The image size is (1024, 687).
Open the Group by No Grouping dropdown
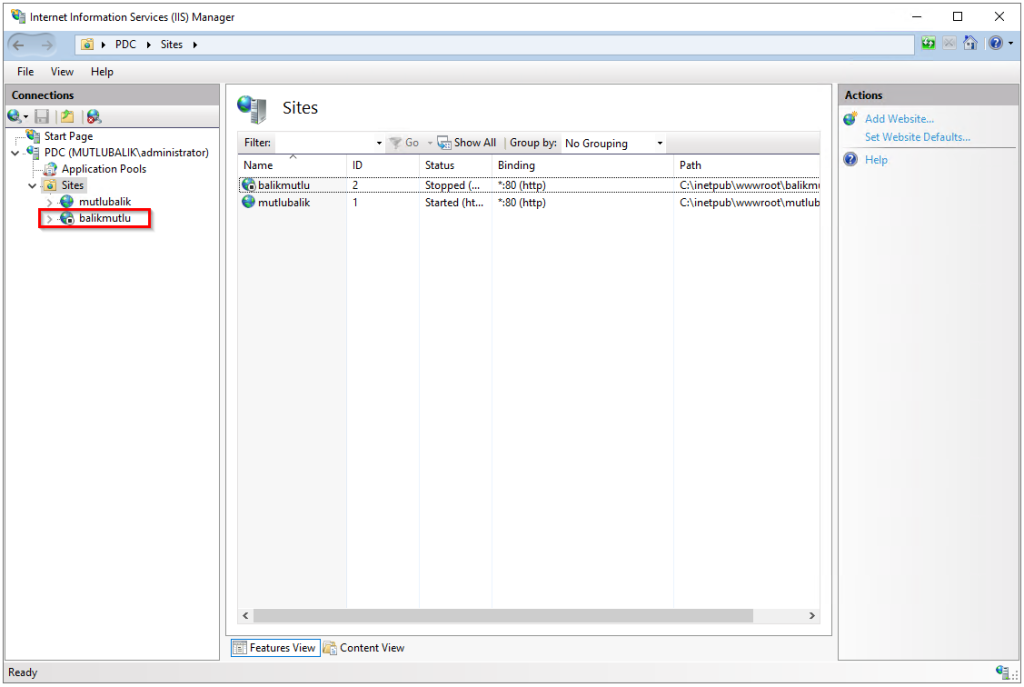click(613, 143)
